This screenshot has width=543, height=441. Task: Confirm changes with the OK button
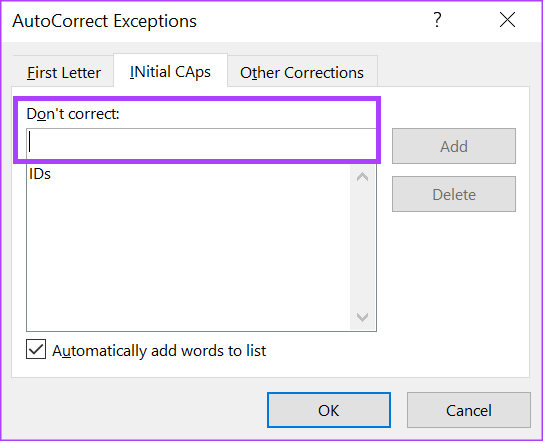[329, 410]
